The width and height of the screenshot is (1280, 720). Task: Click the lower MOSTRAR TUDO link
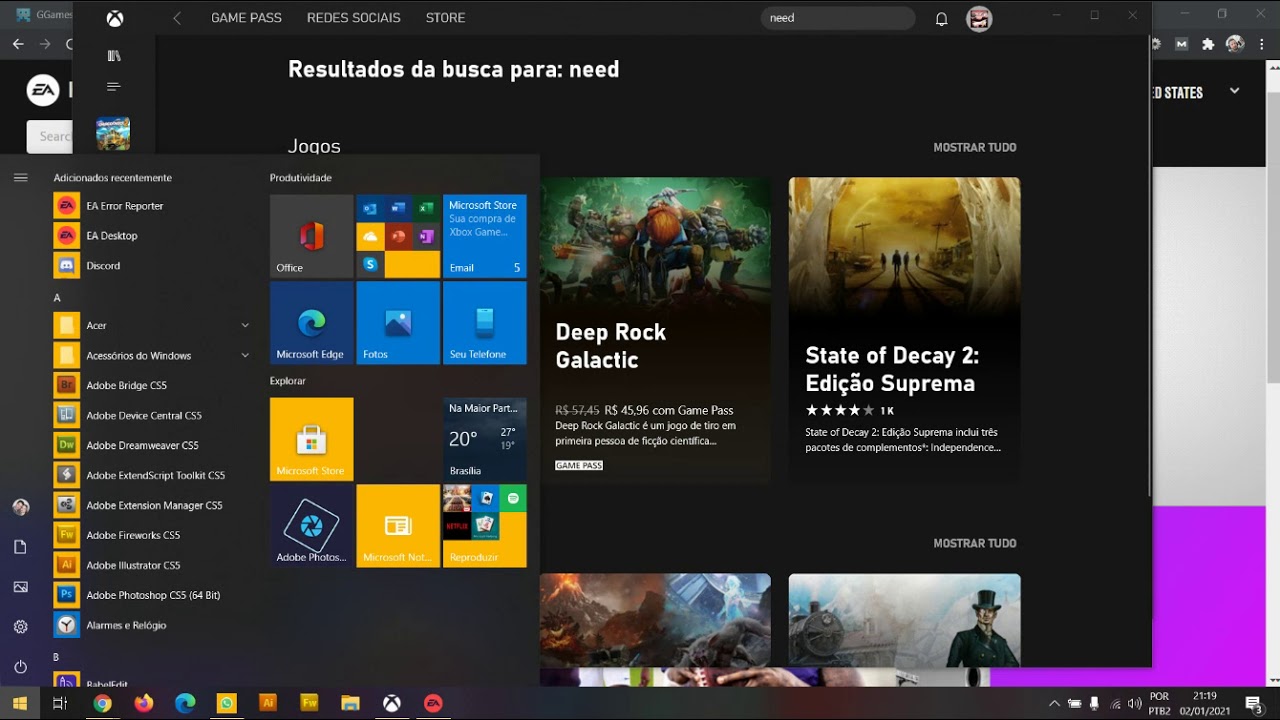click(975, 543)
